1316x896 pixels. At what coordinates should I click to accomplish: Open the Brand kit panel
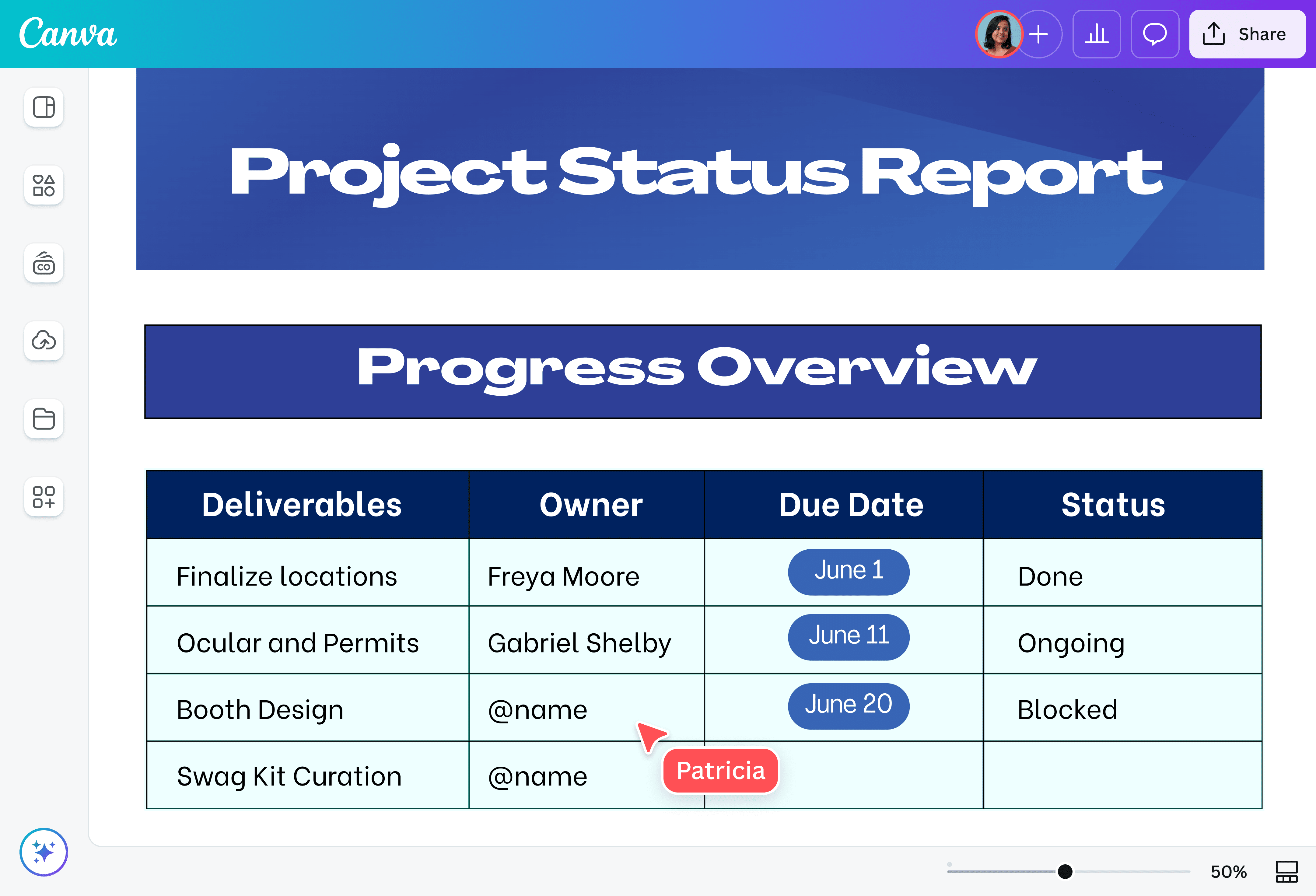pyautogui.click(x=44, y=263)
